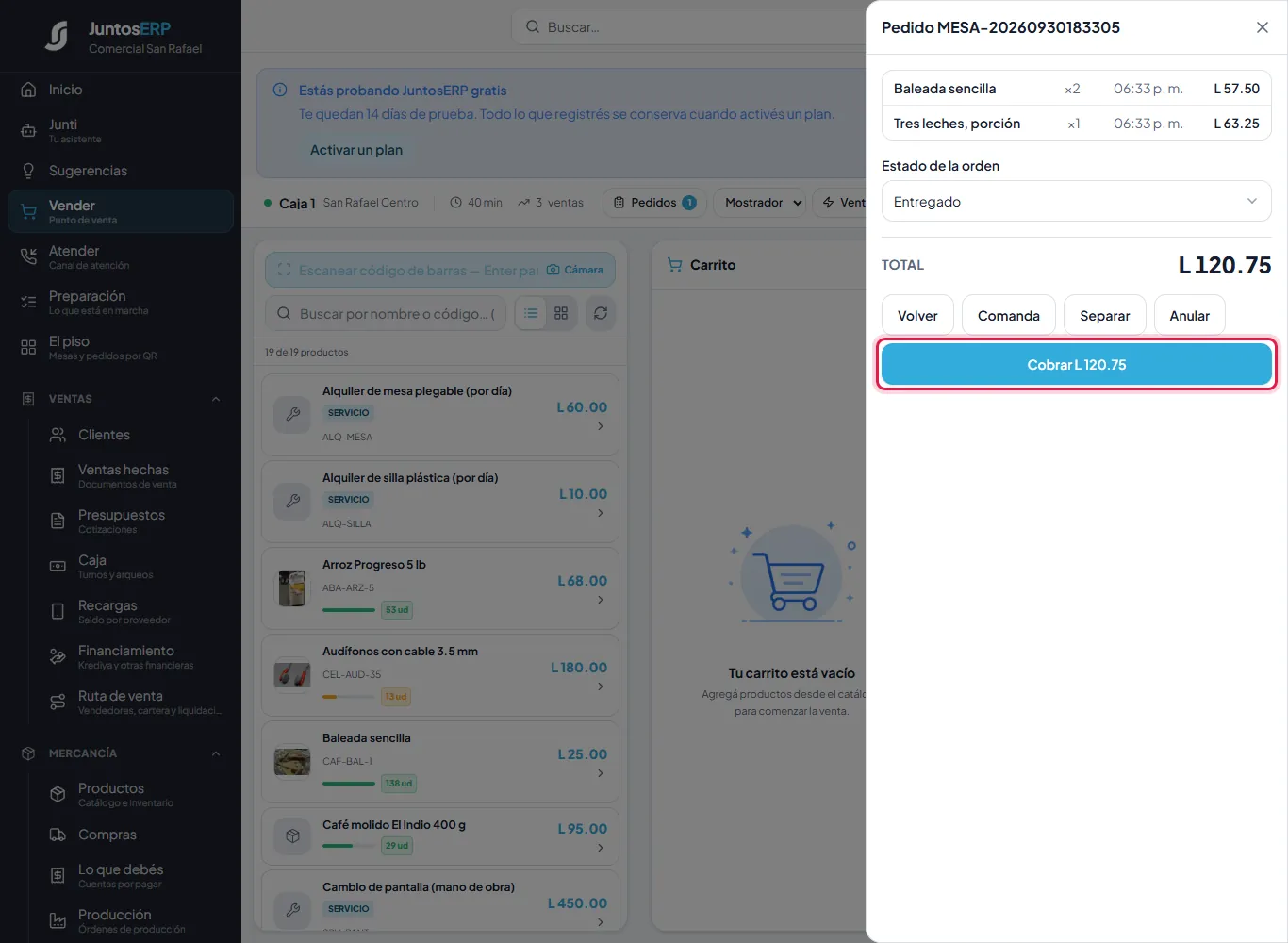
Task: Click the Ventas hechas receipt icon
Action: (58, 475)
